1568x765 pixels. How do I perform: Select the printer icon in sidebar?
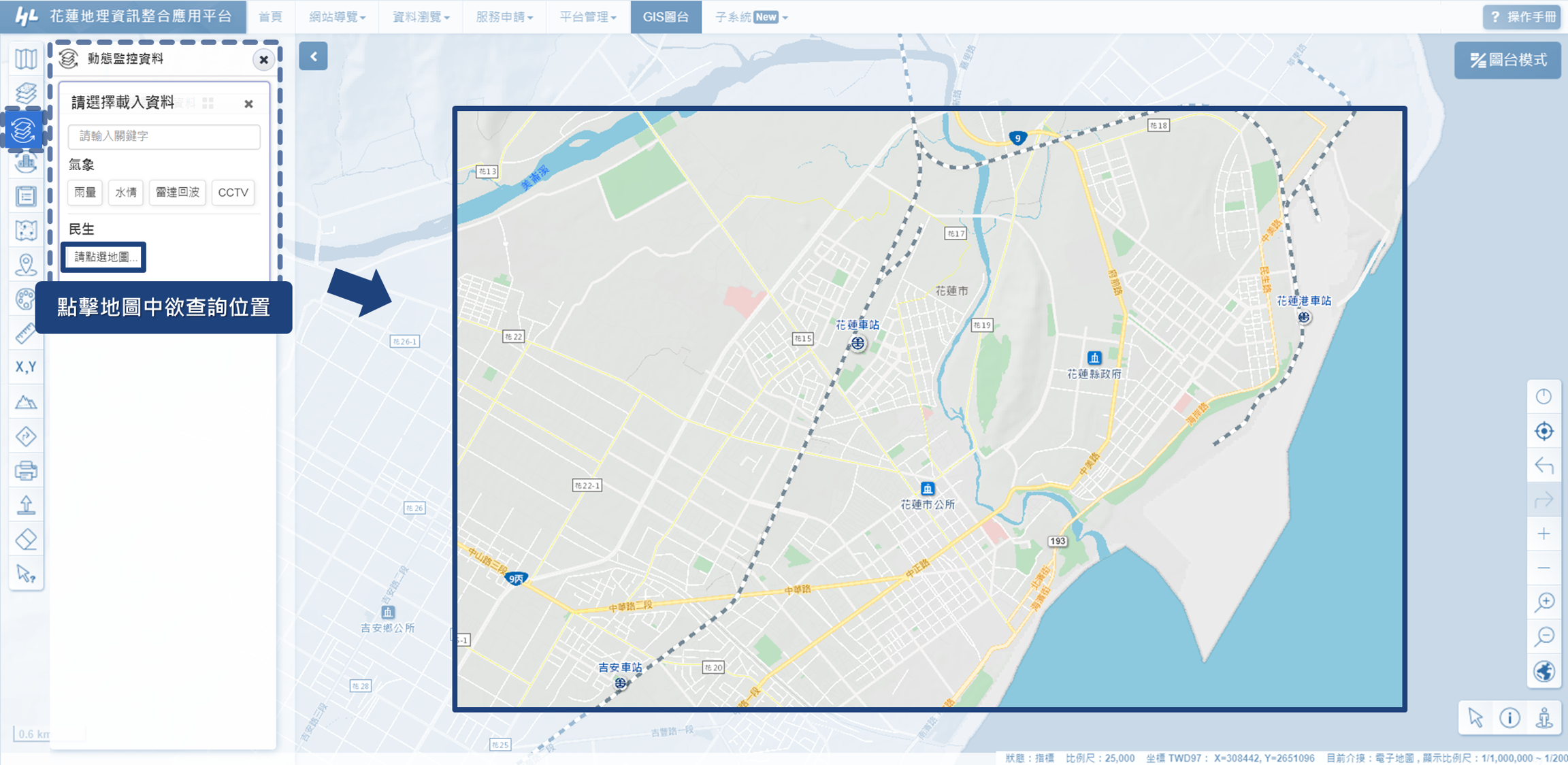(25, 470)
